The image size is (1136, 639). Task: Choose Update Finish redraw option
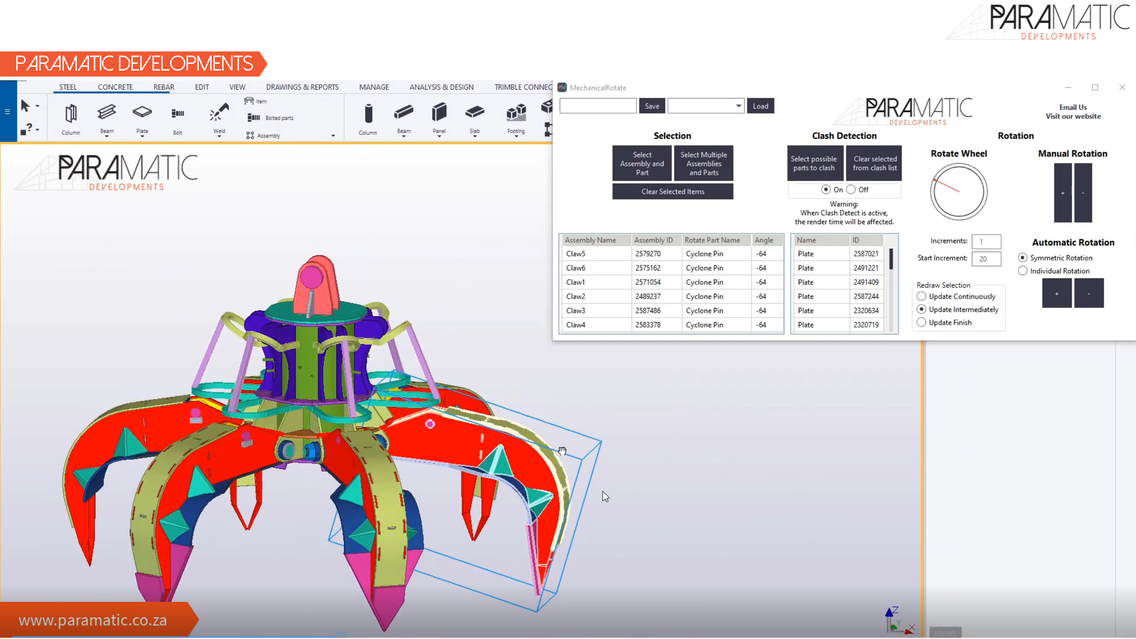(x=922, y=322)
